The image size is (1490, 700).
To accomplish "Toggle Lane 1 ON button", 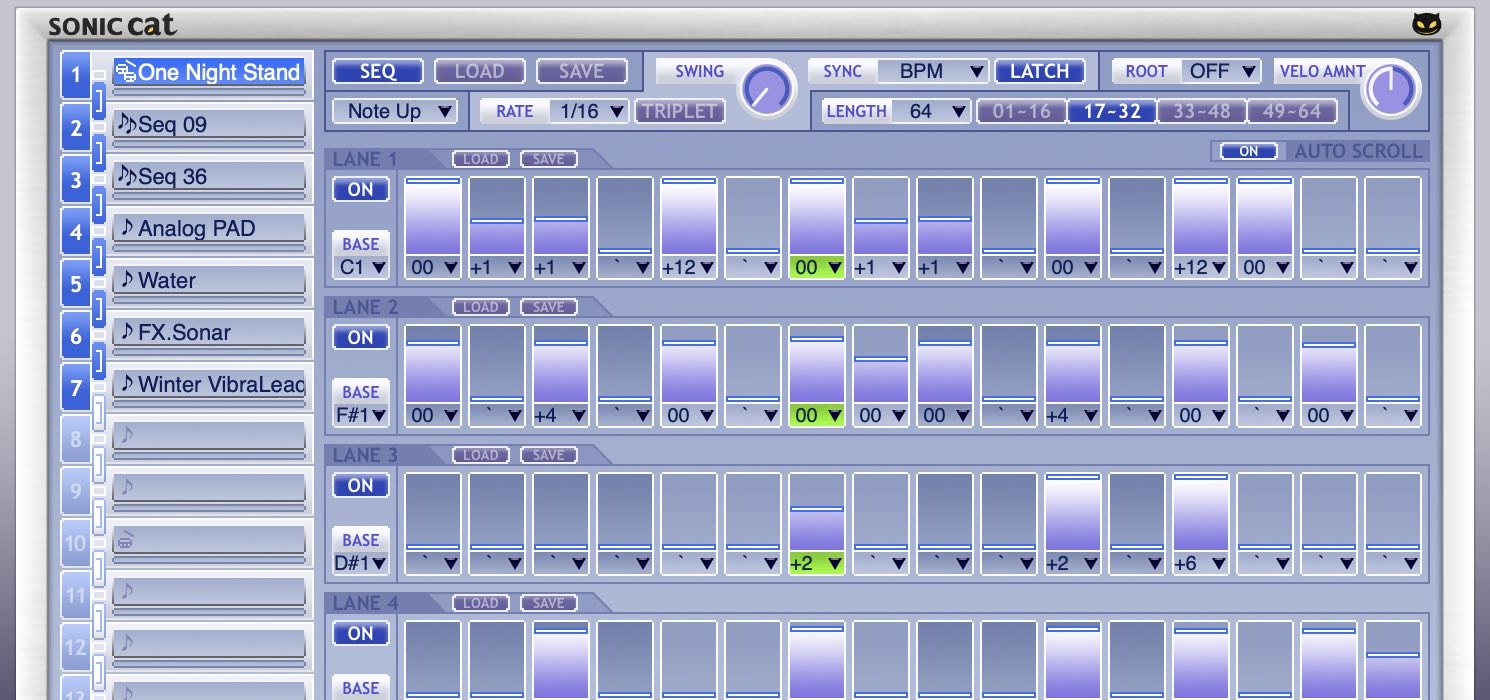I will (360, 190).
